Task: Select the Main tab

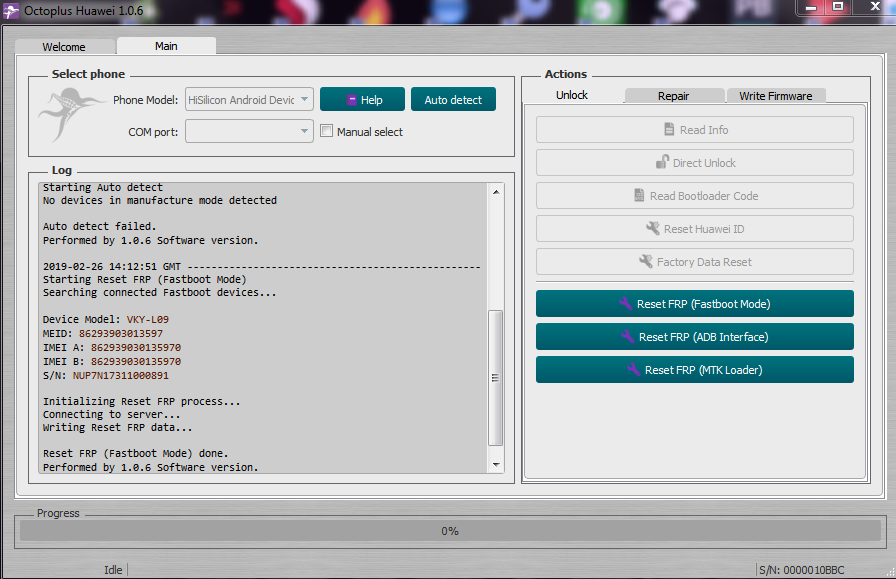Action: [x=166, y=46]
